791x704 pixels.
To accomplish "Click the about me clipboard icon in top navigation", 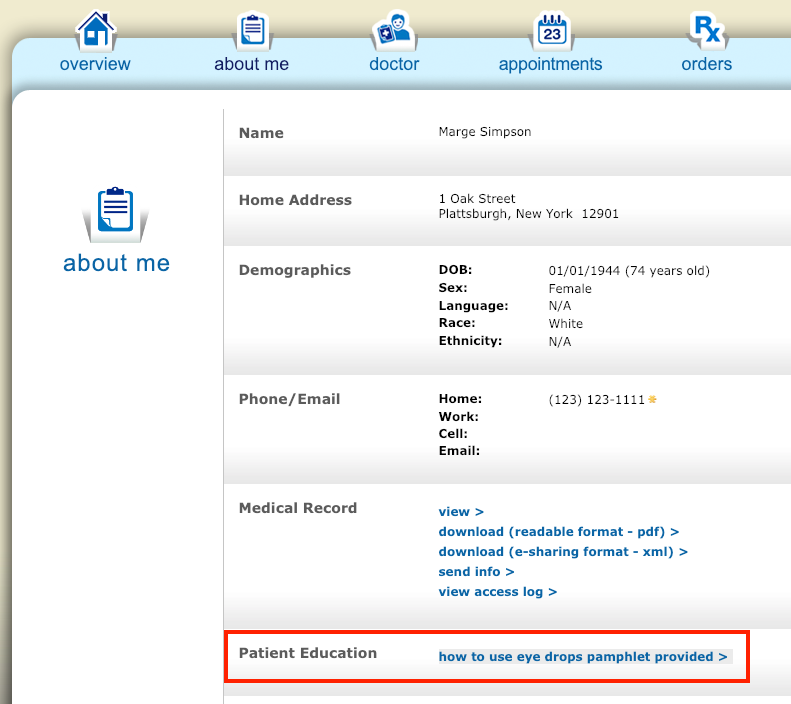I will [252, 30].
